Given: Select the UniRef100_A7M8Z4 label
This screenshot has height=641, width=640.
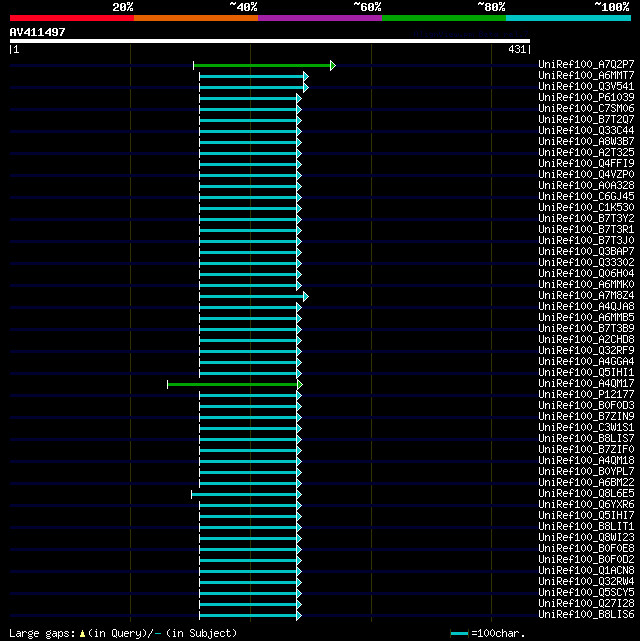Looking at the screenshot, I should (x=586, y=296).
